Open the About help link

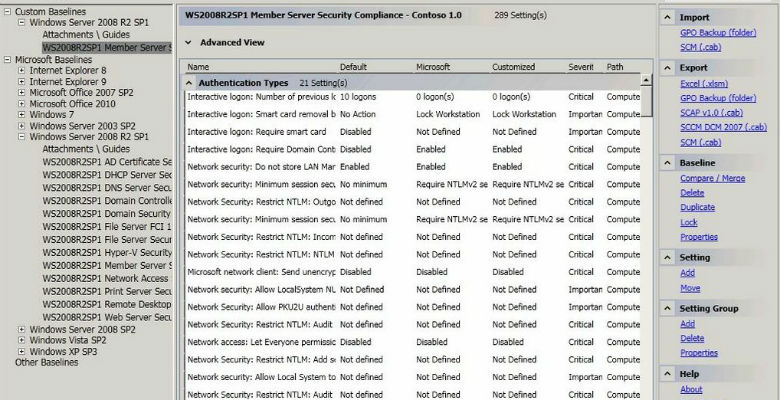point(691,390)
